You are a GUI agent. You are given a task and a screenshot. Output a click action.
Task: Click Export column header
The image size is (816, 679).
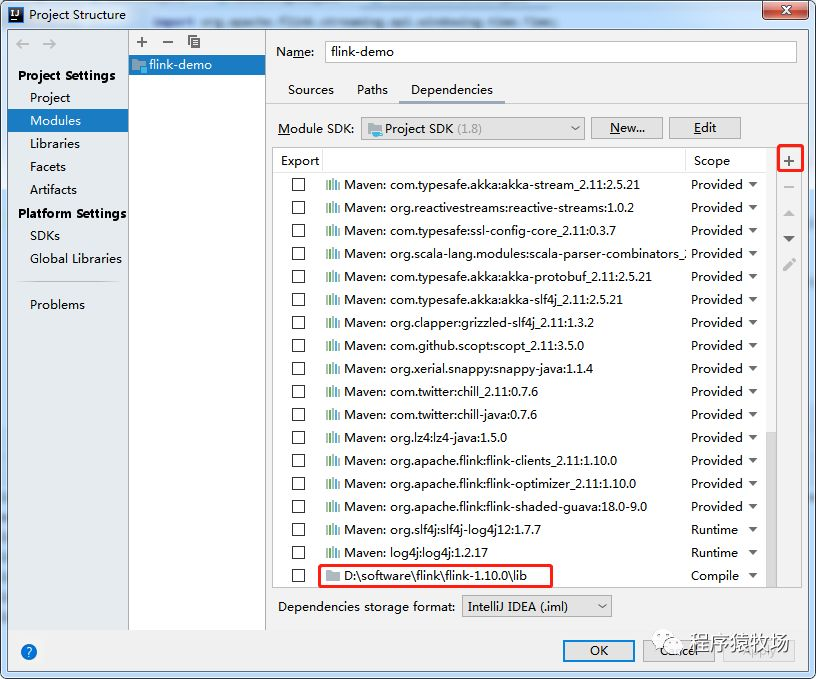[x=299, y=161]
